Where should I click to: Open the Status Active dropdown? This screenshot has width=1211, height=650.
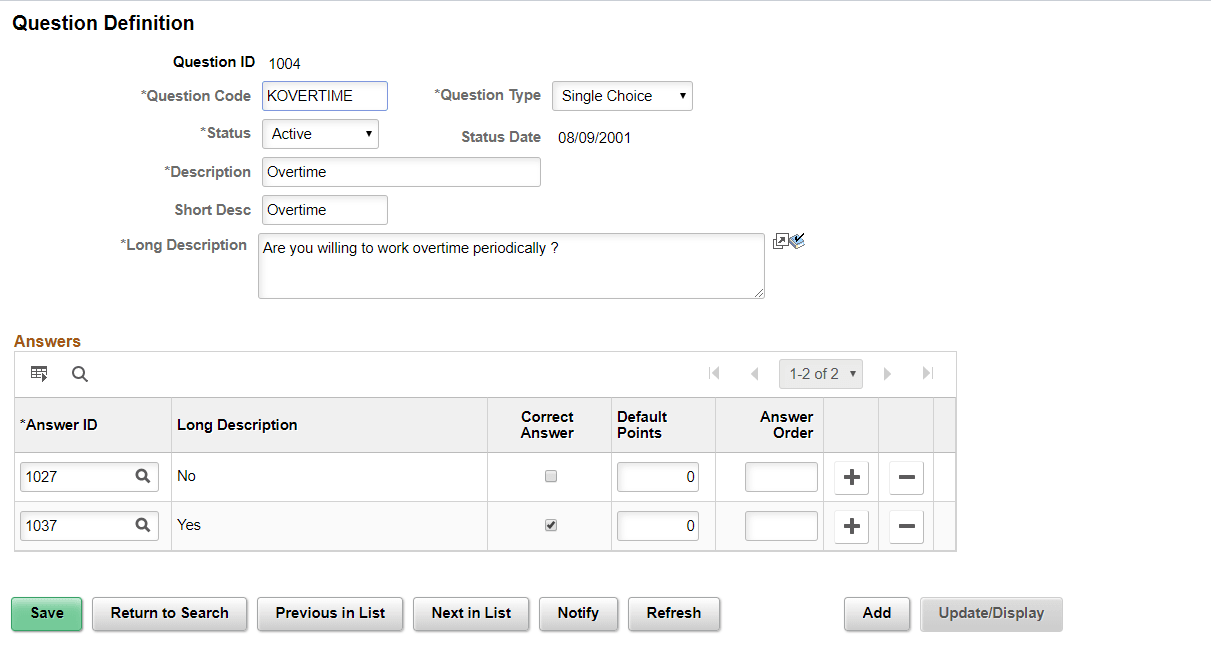[x=320, y=134]
